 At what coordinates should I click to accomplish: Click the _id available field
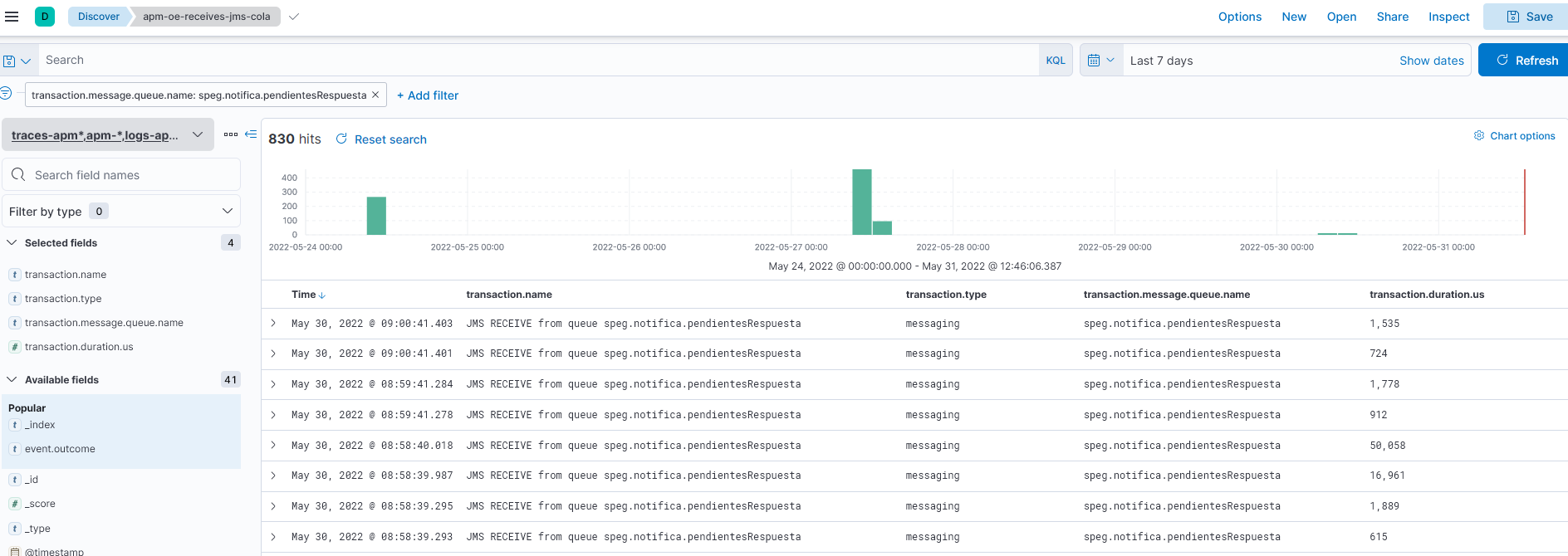coord(32,480)
